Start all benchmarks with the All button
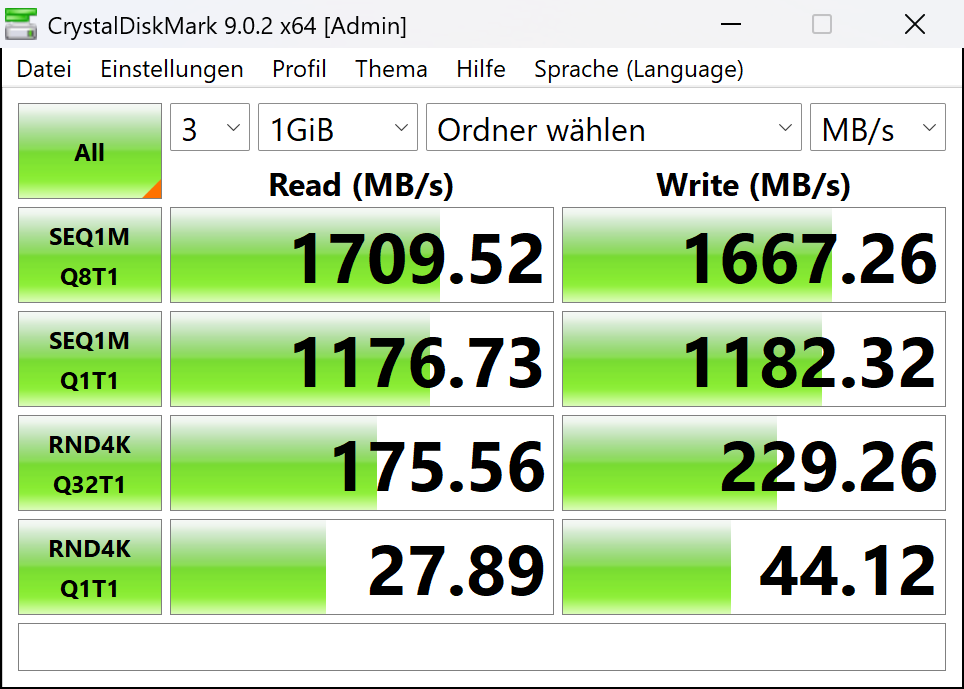The width and height of the screenshot is (964, 689). tap(90, 152)
